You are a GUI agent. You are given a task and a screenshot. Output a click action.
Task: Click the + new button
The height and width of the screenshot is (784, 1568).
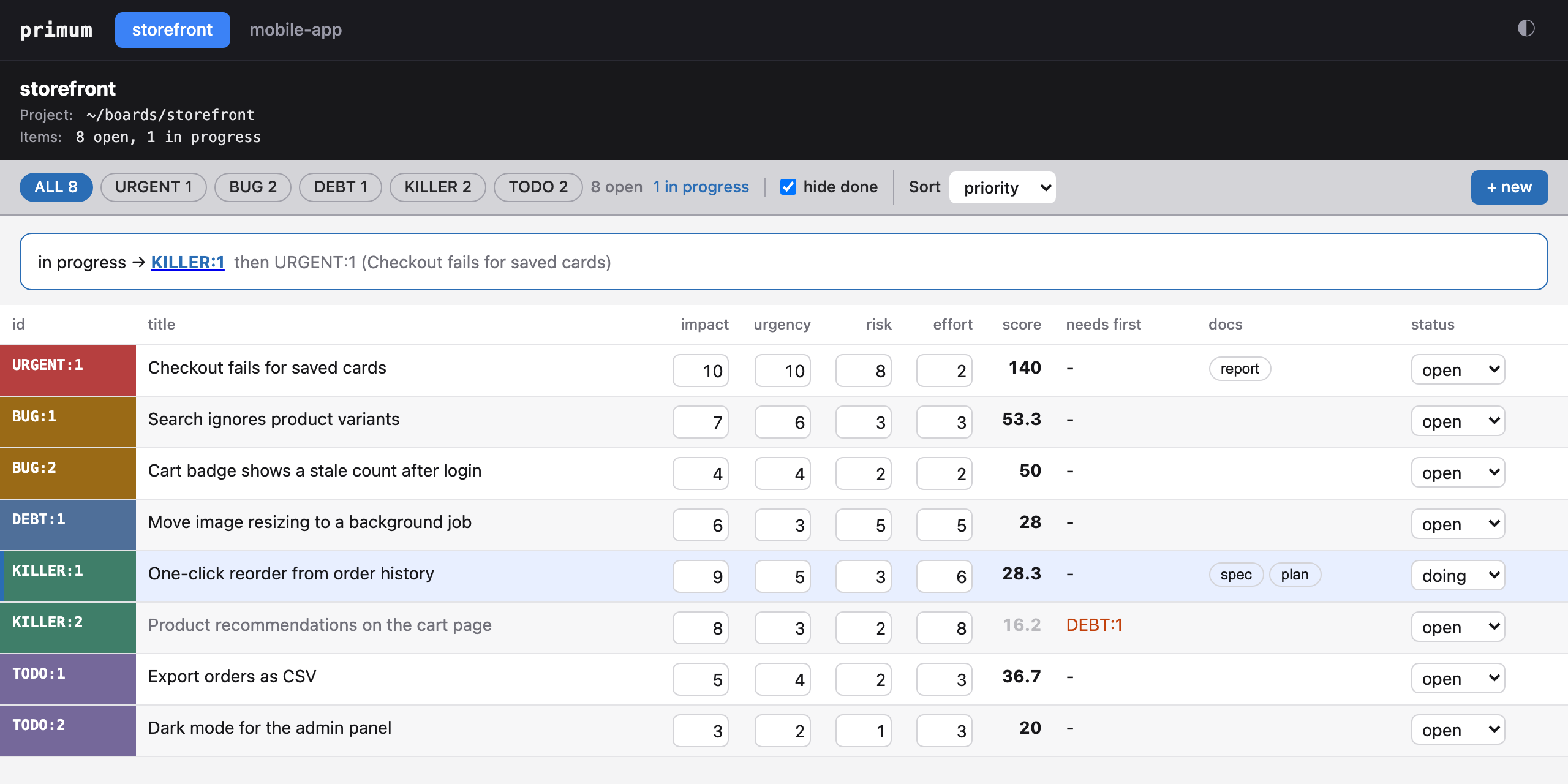[x=1509, y=187]
